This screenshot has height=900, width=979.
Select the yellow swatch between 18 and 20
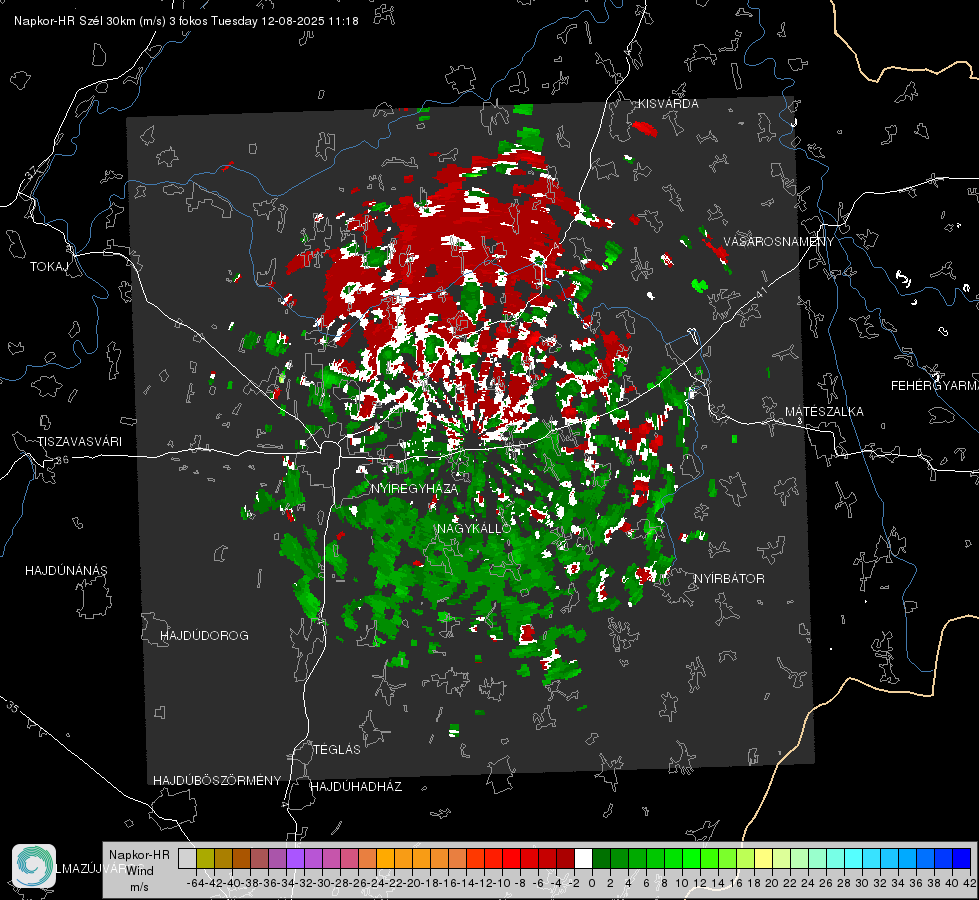coord(764,858)
